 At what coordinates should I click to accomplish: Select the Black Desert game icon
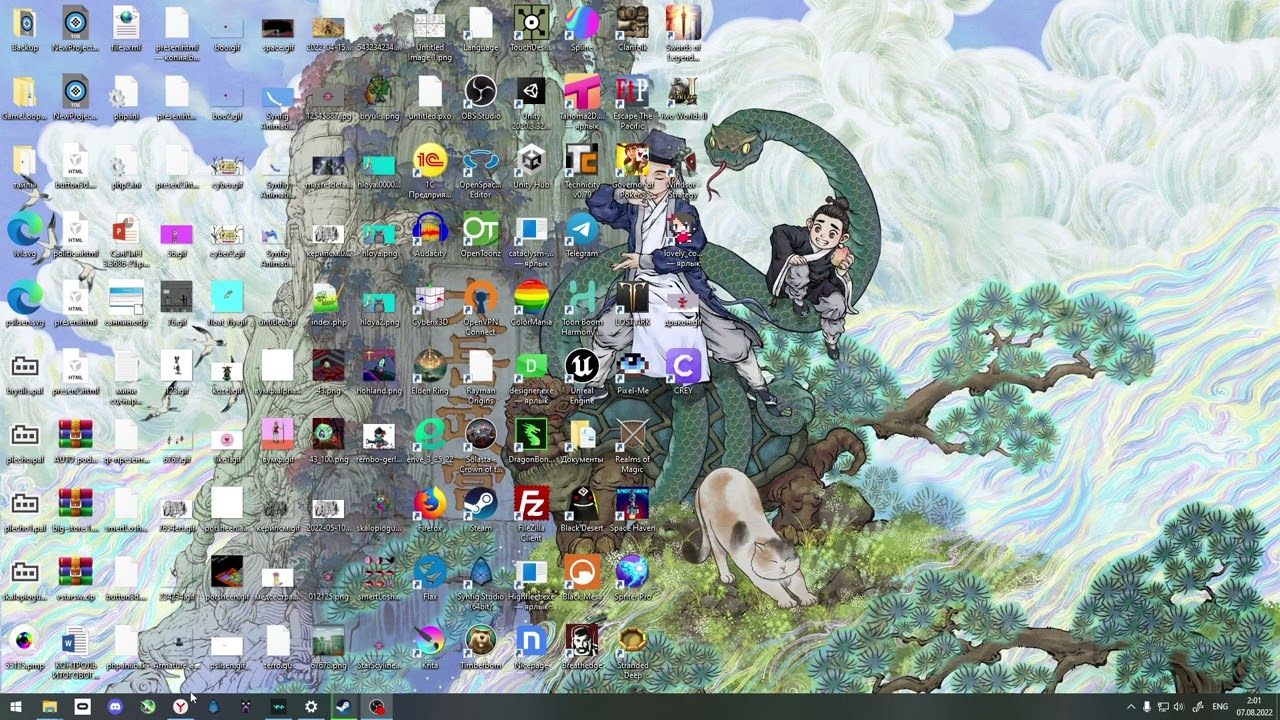click(x=582, y=509)
